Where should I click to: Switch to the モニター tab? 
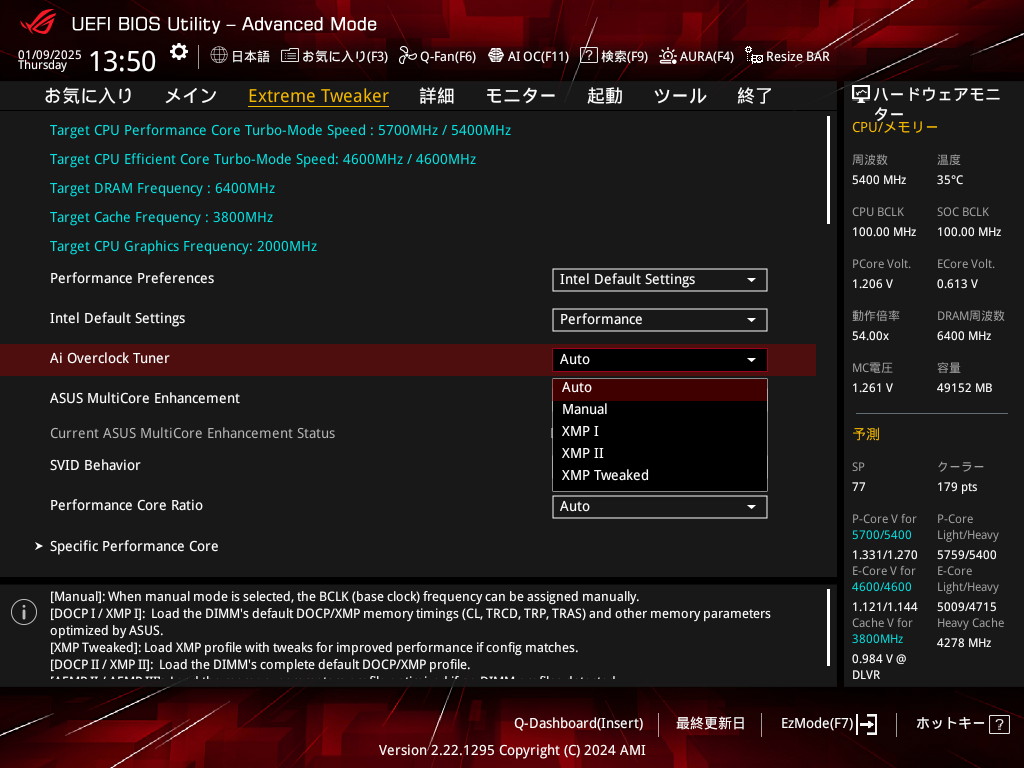pos(520,96)
